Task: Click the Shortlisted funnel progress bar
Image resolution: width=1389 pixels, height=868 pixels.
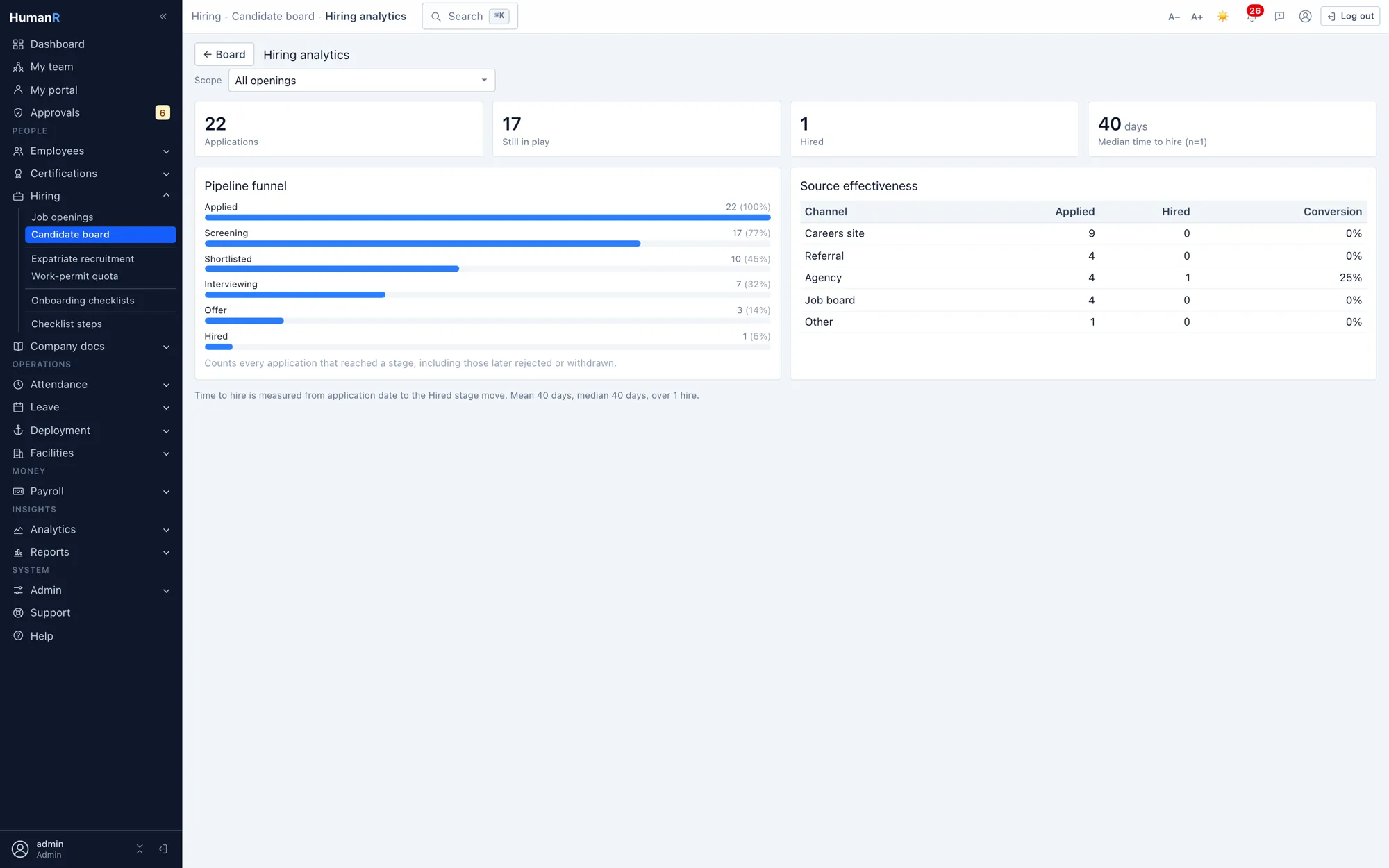Action: [488, 269]
